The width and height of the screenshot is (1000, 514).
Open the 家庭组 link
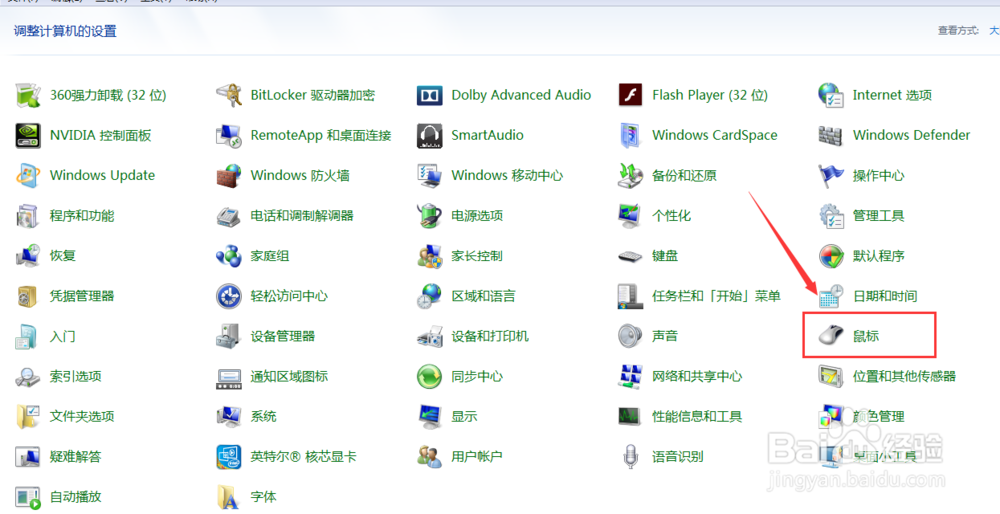tap(270, 256)
